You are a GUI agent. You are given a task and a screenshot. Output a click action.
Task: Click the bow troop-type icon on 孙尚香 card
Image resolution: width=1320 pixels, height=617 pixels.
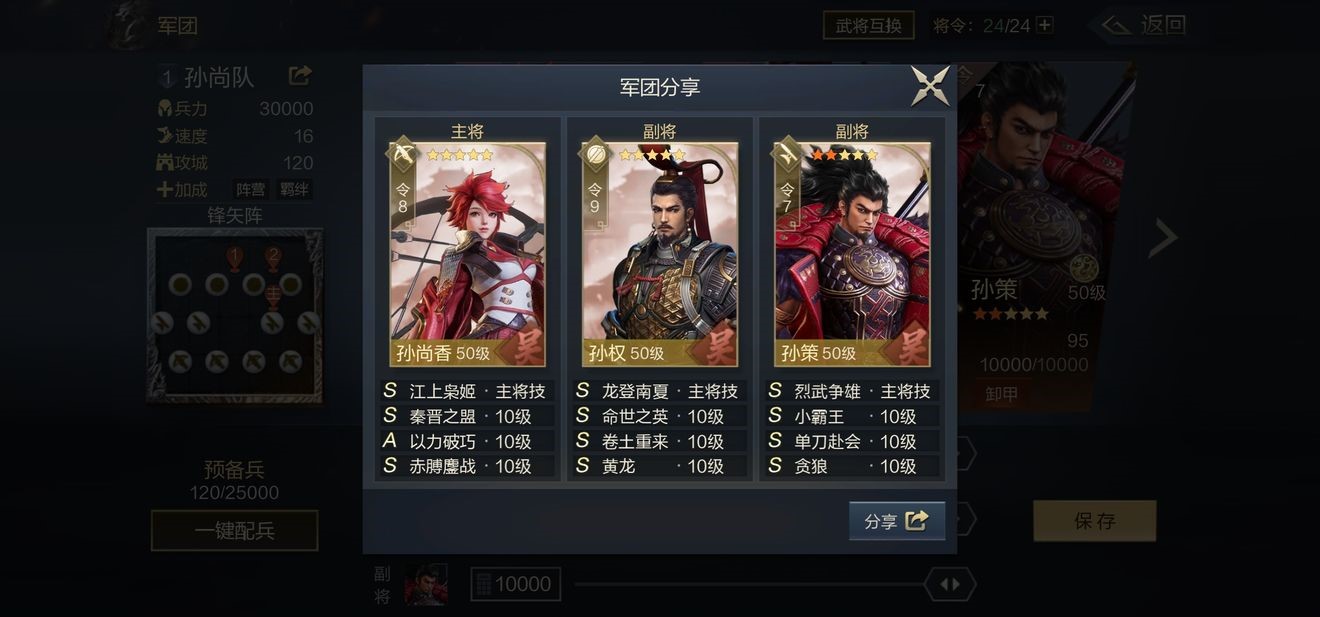(x=402, y=155)
